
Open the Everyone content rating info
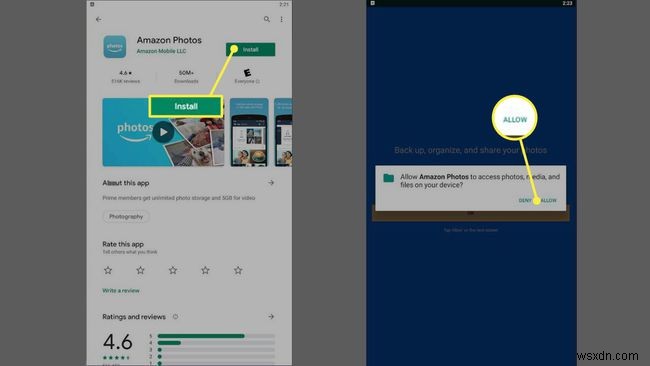point(247,77)
